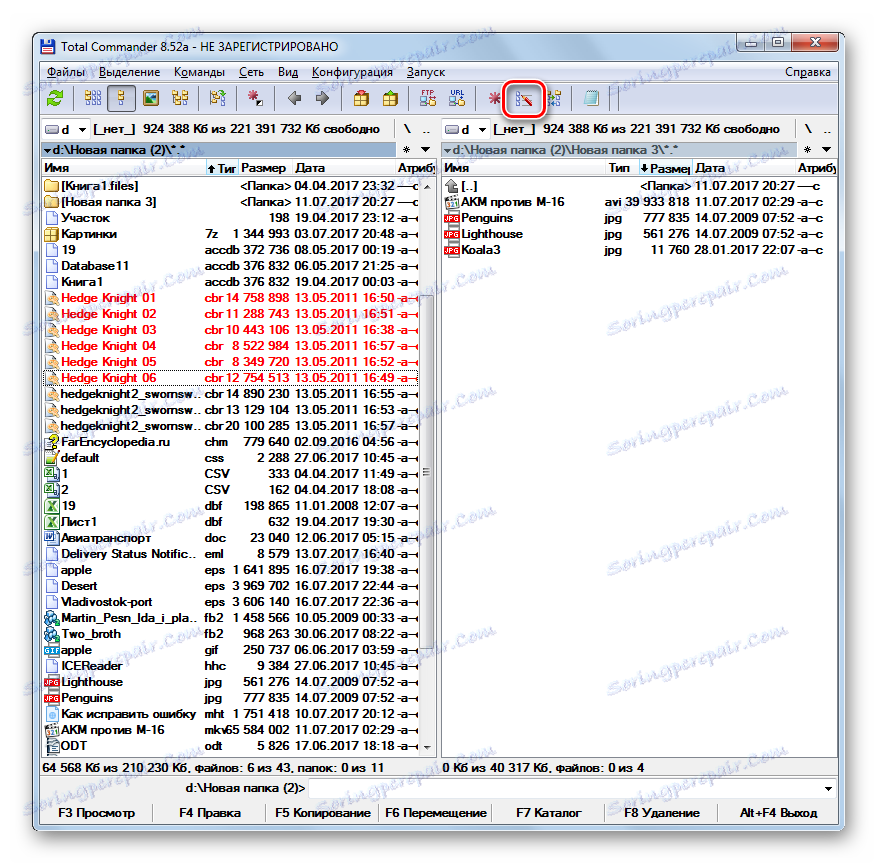This screenshot has width=878, height=864.
Task: Expand left panel directory history arrow
Action: (426, 150)
